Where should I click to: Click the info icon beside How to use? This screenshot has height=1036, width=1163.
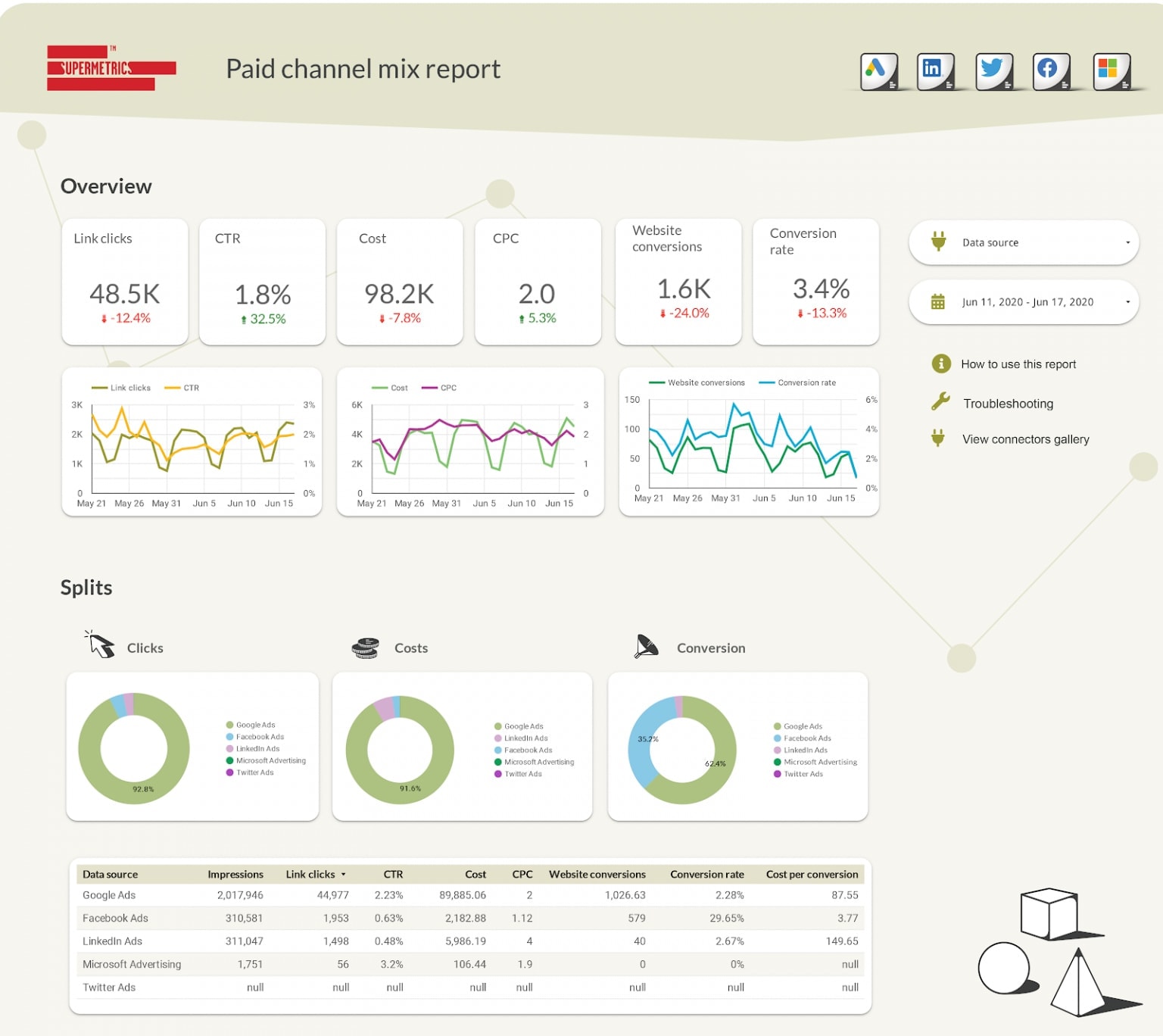pos(940,364)
